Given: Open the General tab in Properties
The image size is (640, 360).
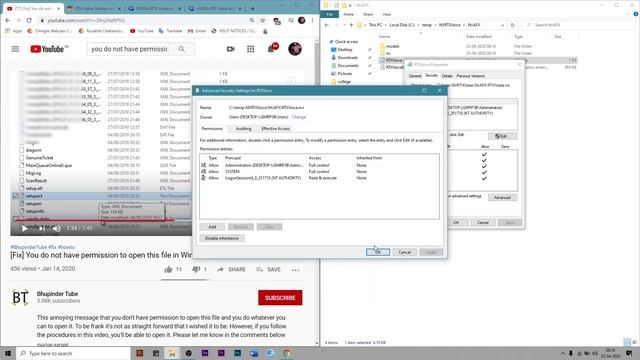Looking at the screenshot, I should point(415,76).
